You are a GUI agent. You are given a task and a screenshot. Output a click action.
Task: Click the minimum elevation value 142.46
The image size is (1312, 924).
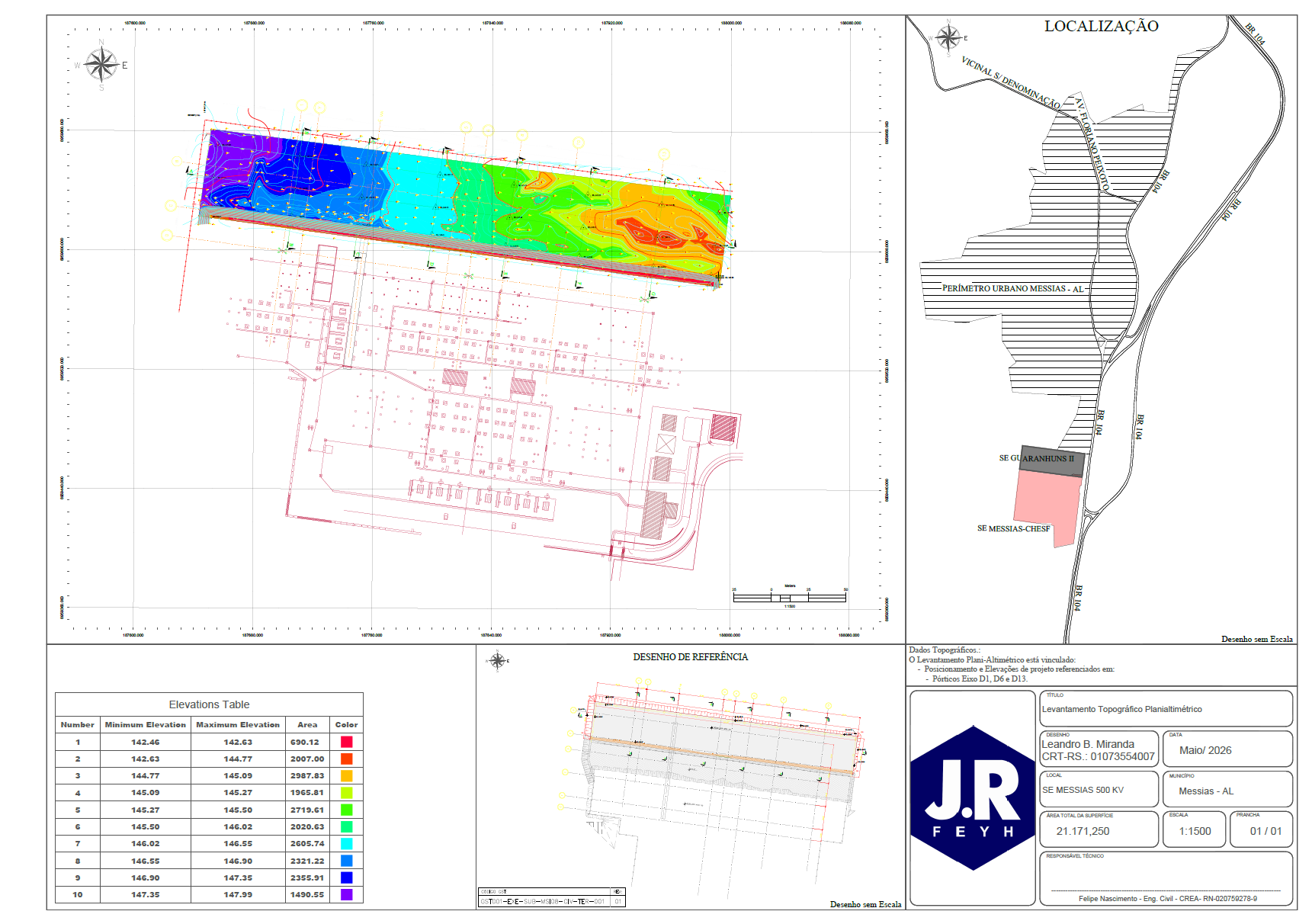point(145,742)
